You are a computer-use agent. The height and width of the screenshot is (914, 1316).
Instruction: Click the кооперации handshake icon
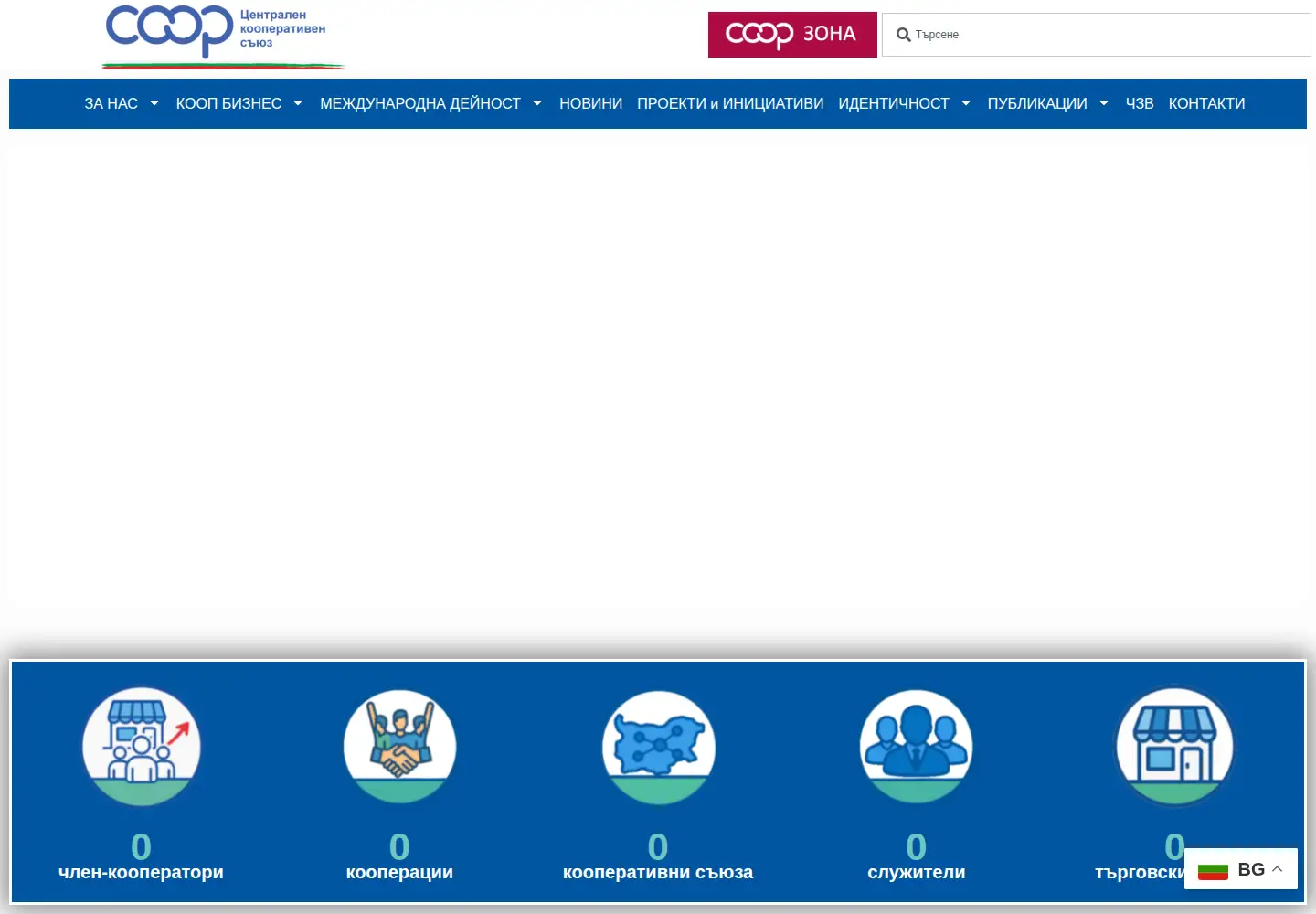click(399, 747)
